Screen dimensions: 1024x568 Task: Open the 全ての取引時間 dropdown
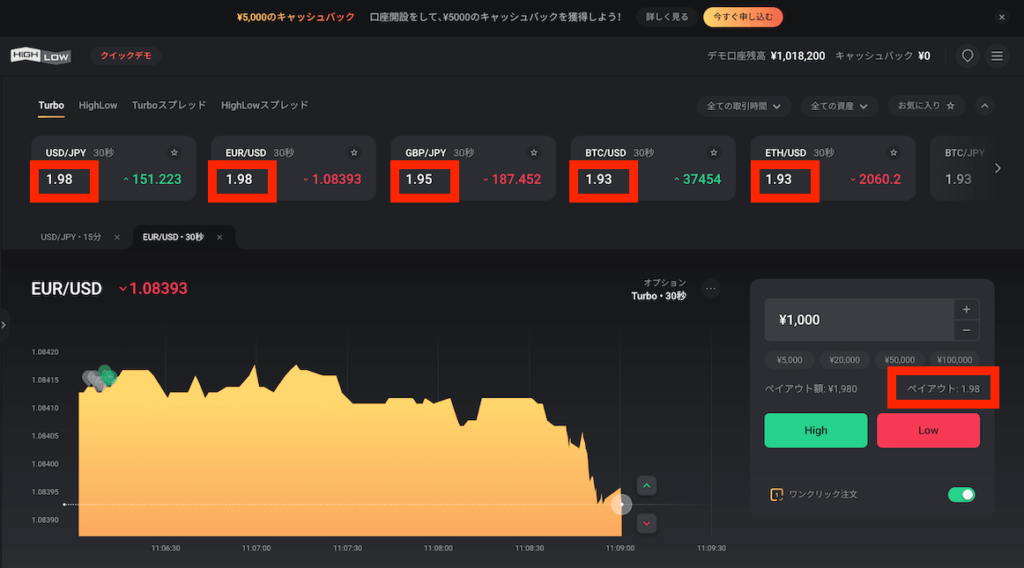pos(744,105)
